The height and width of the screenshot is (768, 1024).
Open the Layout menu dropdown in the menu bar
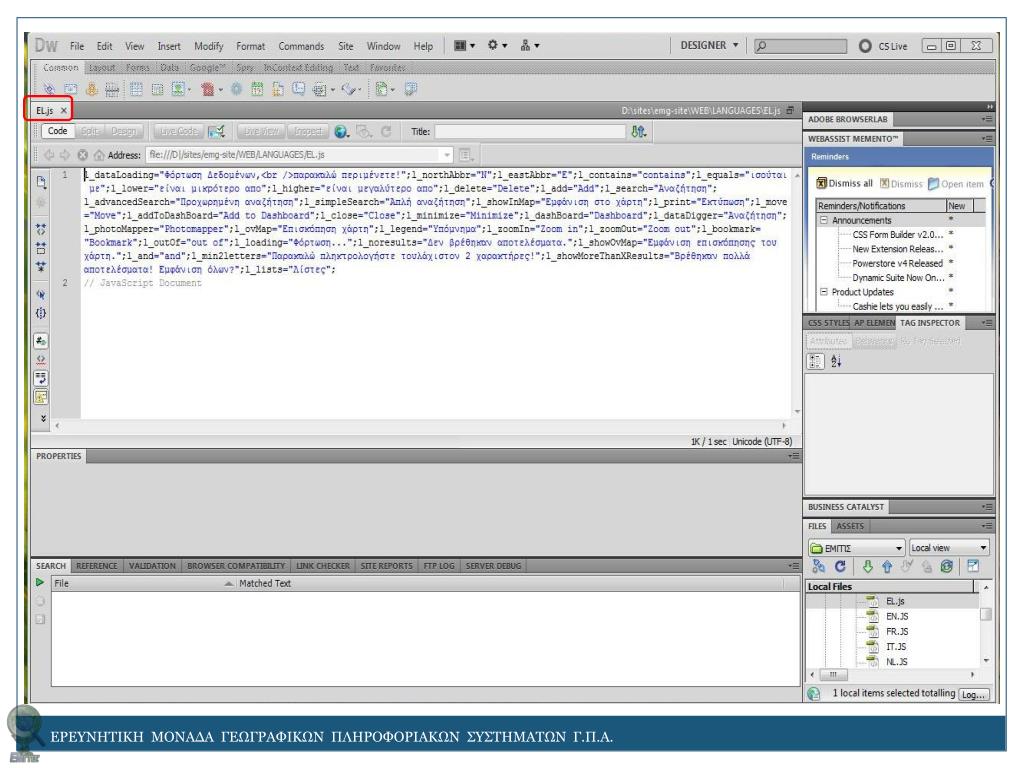click(x=464, y=46)
